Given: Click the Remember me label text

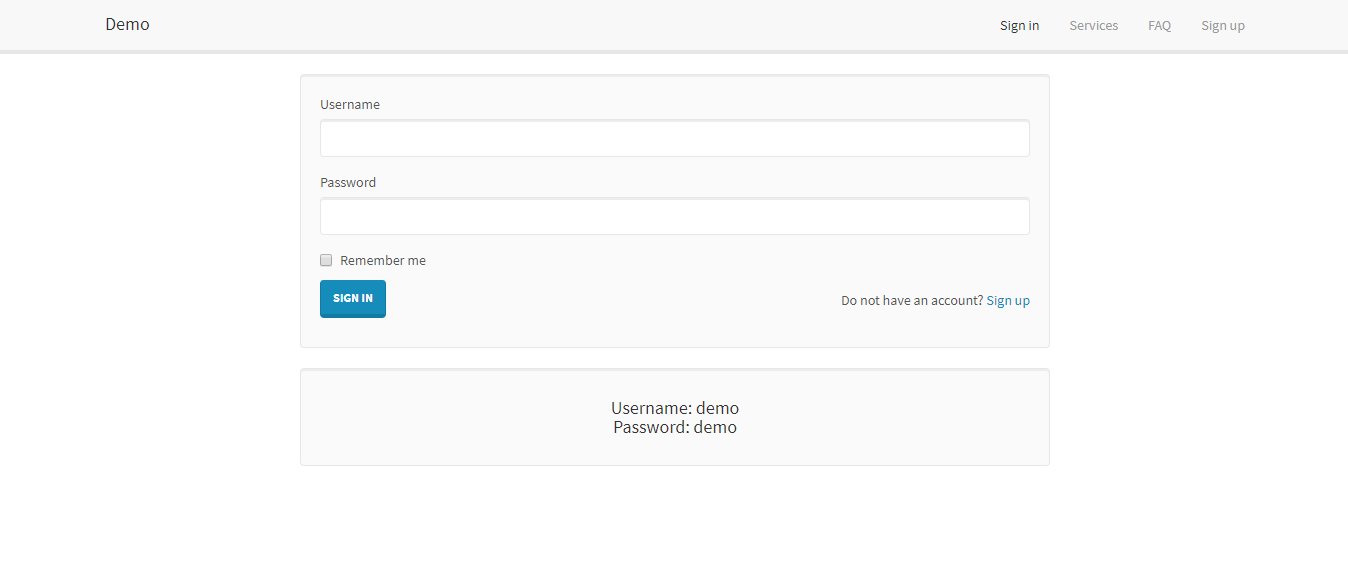Looking at the screenshot, I should coord(383,261).
